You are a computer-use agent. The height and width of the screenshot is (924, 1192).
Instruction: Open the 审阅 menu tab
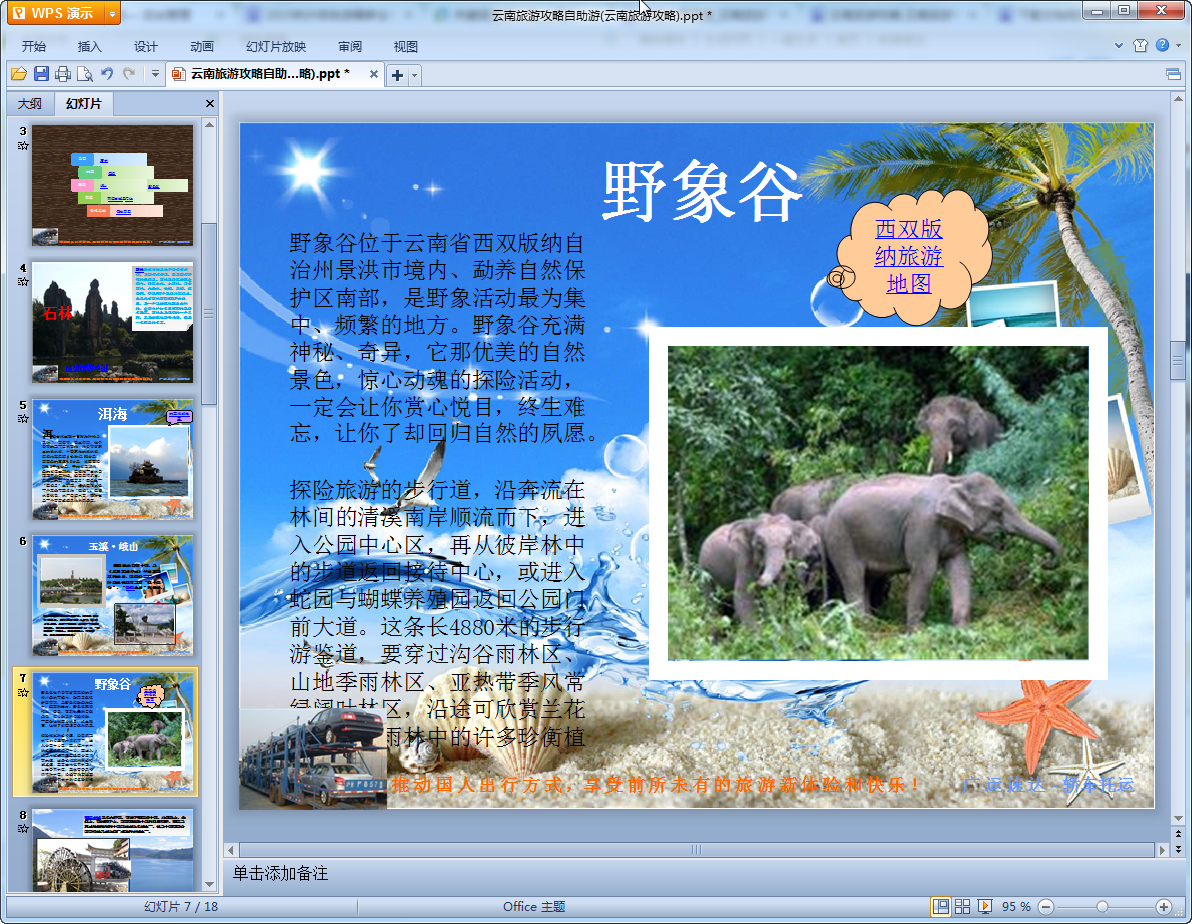350,46
